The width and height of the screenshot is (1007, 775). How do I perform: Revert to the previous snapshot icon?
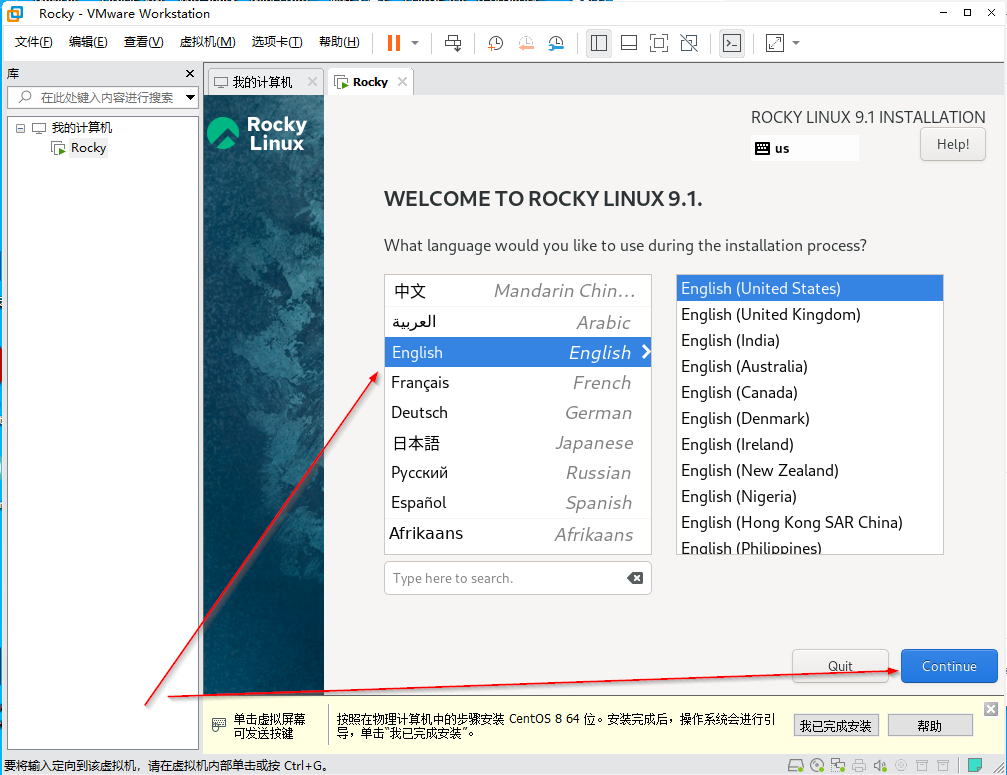coord(526,43)
